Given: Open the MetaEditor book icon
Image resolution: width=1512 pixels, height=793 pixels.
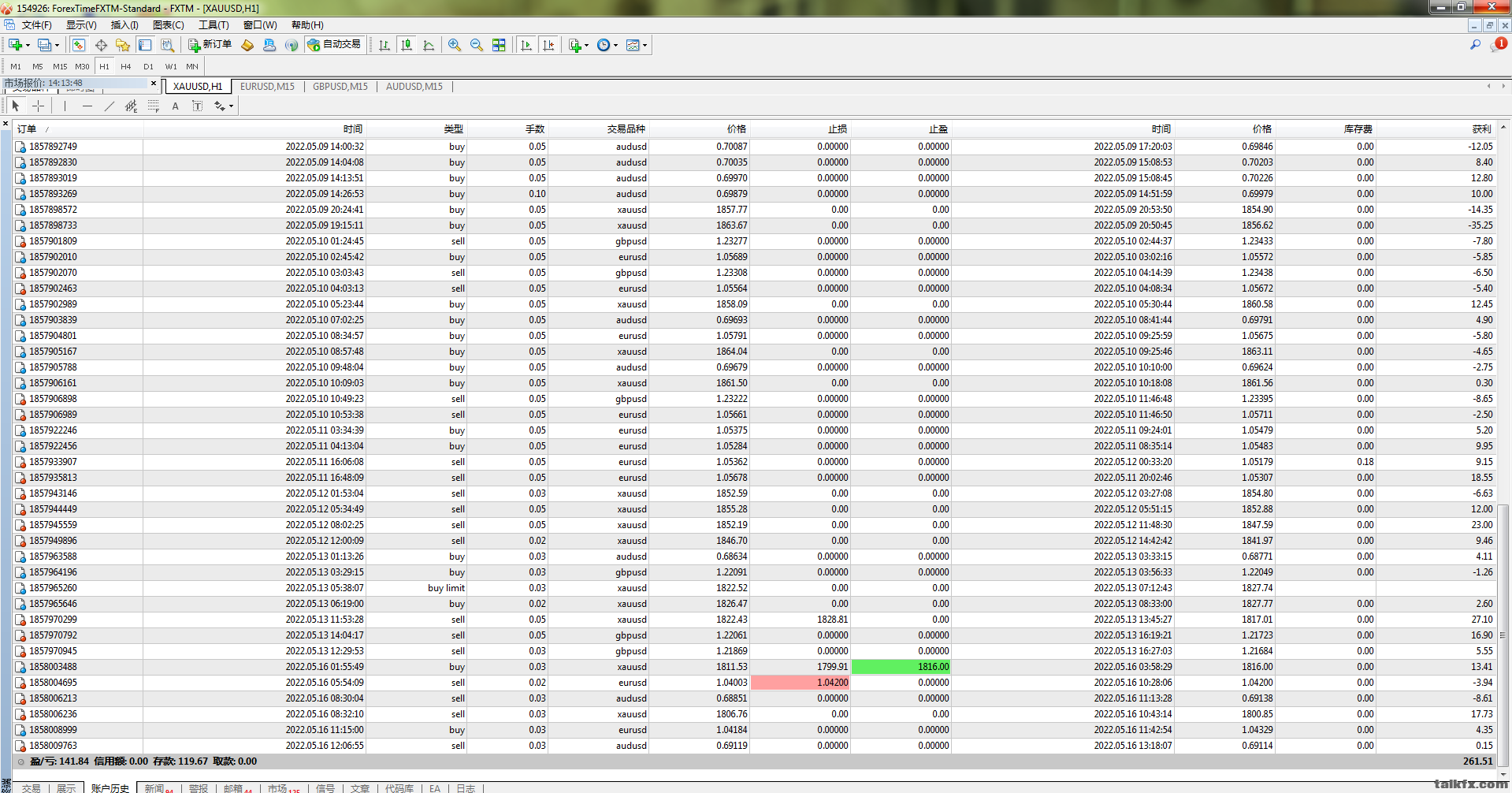Looking at the screenshot, I should tap(247, 45).
